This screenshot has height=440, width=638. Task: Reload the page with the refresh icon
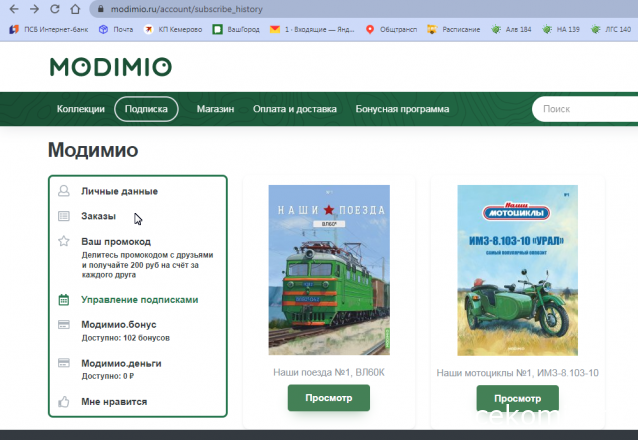click(x=55, y=9)
